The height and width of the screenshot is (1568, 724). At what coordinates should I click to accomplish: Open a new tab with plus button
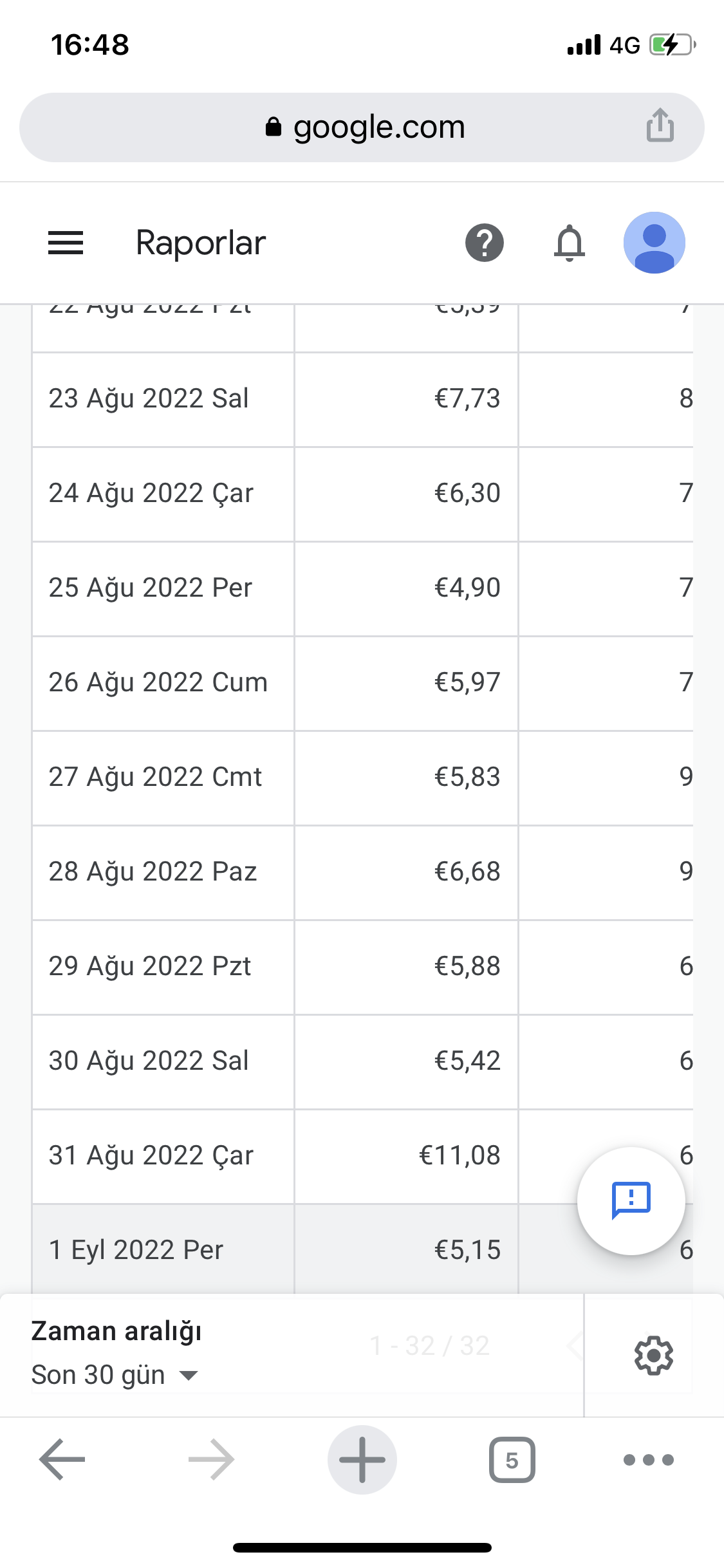362,1459
